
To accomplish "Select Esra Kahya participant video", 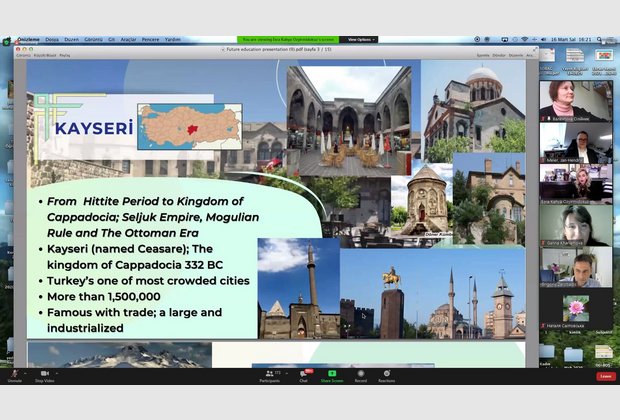I will (x=576, y=184).
